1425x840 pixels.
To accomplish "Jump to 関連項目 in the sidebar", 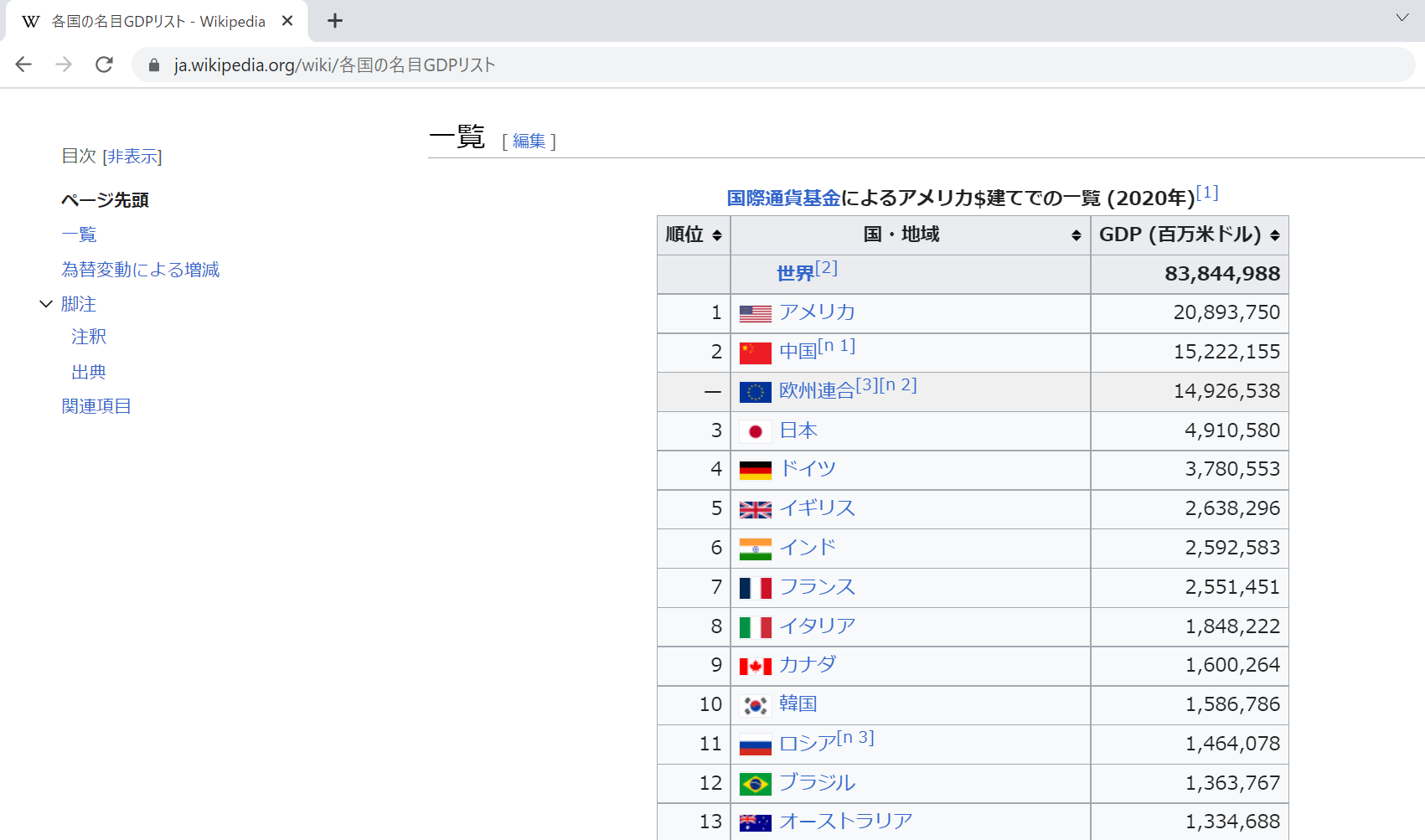I will click(96, 405).
